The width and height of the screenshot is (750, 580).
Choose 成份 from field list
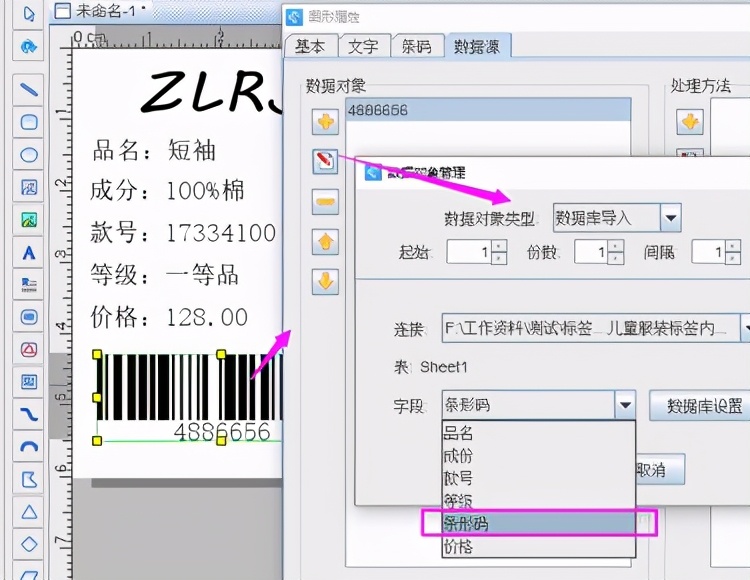coord(539,456)
